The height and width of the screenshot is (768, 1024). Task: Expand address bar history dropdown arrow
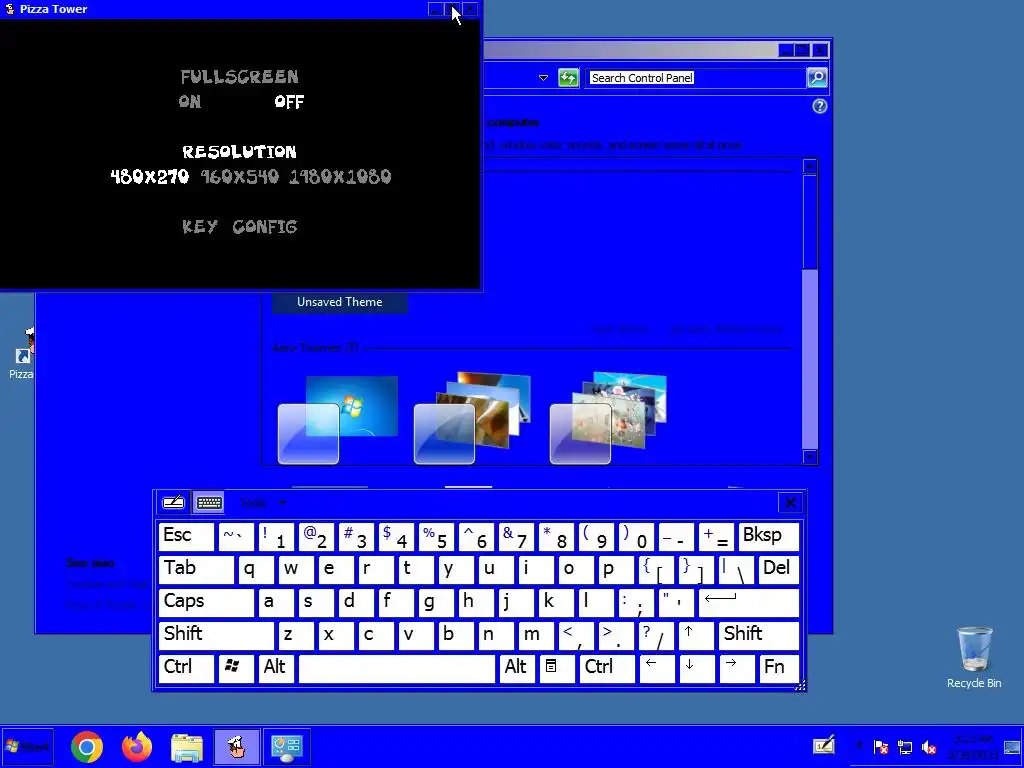(543, 78)
